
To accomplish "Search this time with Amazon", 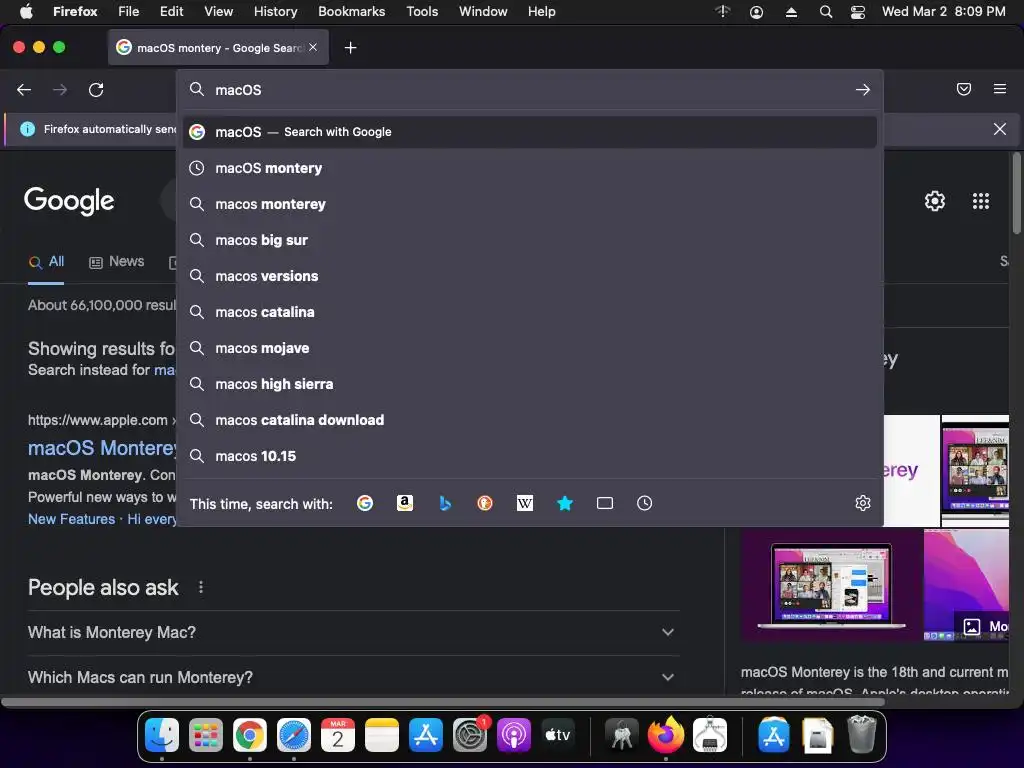I will point(405,503).
